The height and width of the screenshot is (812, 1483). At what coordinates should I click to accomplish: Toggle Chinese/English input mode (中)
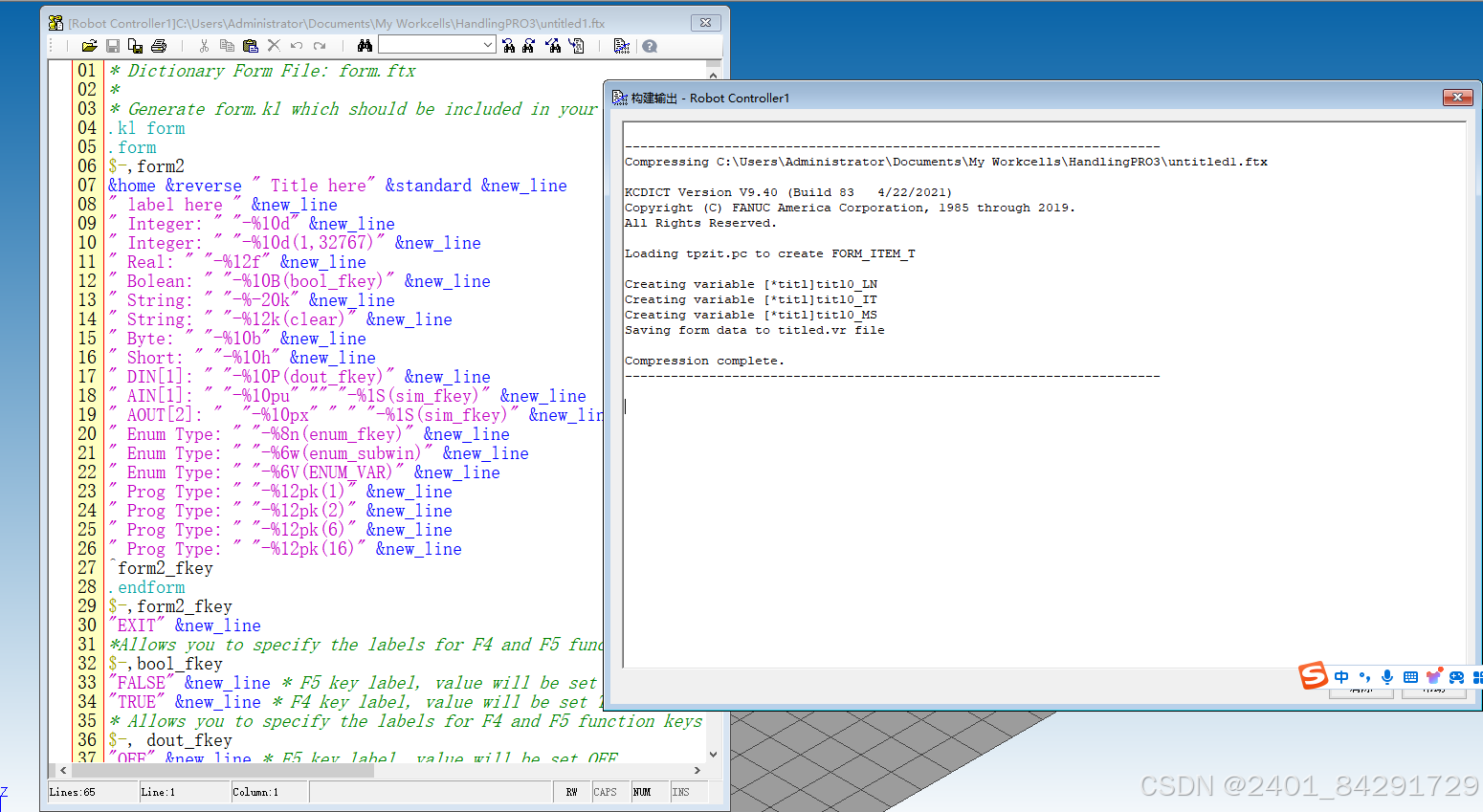click(x=1341, y=677)
